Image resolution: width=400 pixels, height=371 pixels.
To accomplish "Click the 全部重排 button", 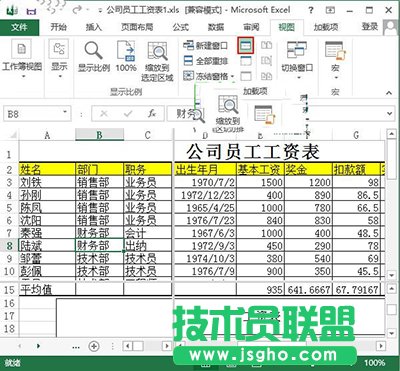I will (205, 61).
